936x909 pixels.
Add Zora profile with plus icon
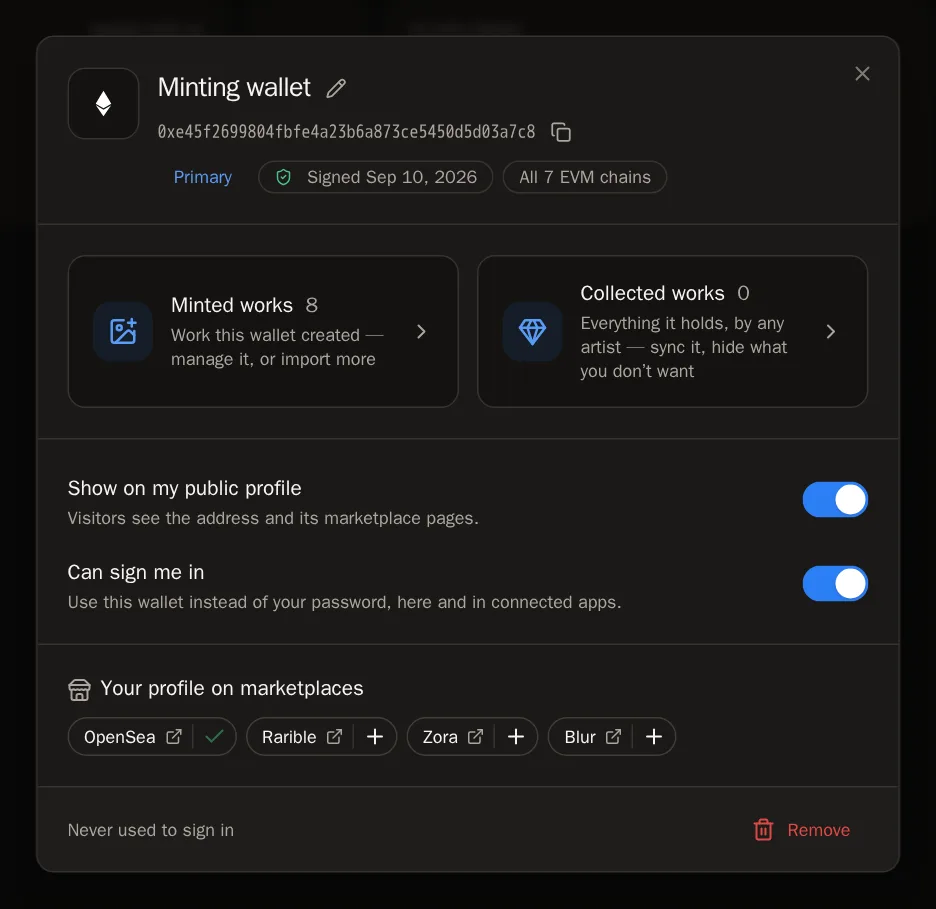pos(516,737)
